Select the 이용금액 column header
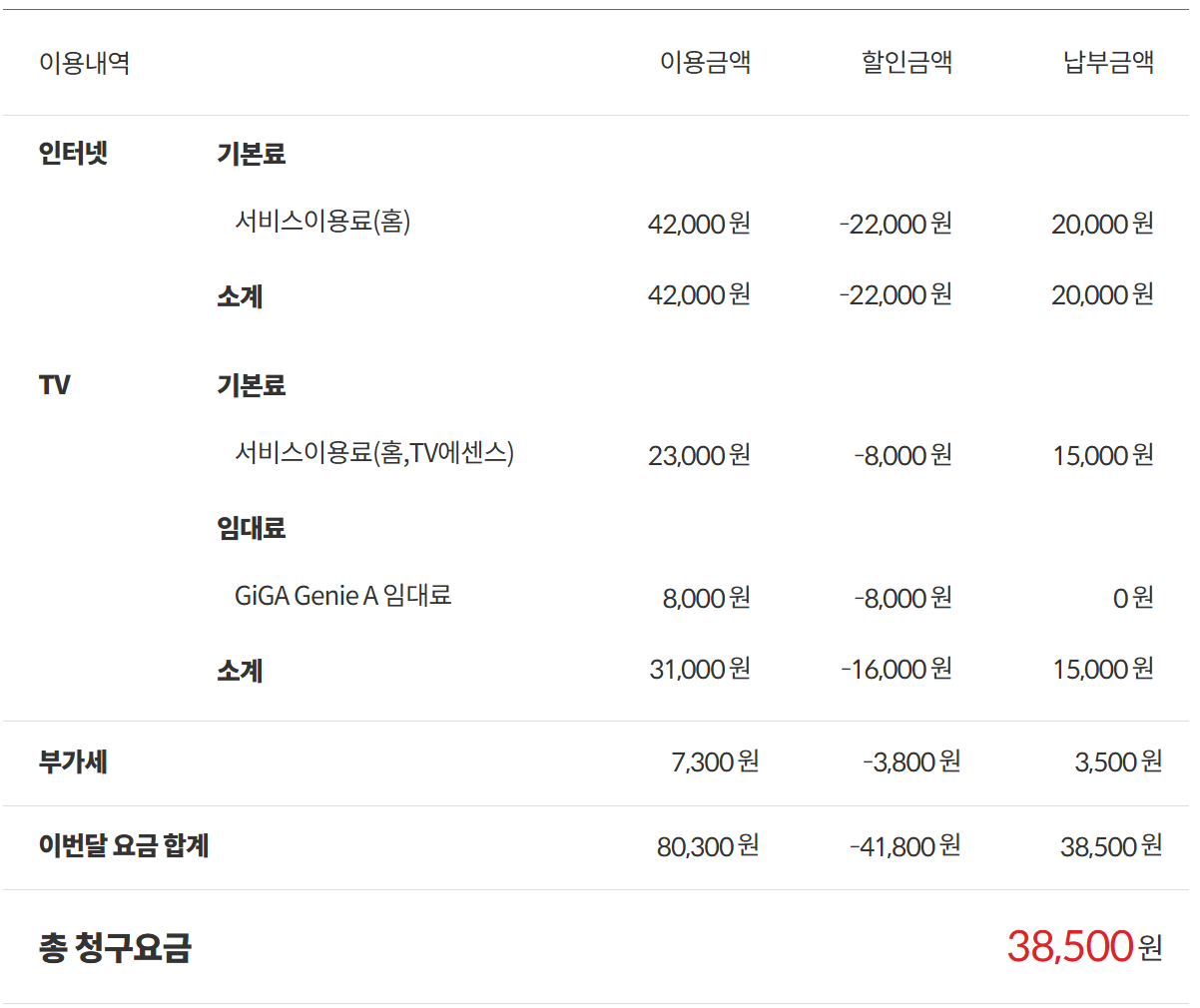This screenshot has height=1008, width=1200. coord(705,63)
